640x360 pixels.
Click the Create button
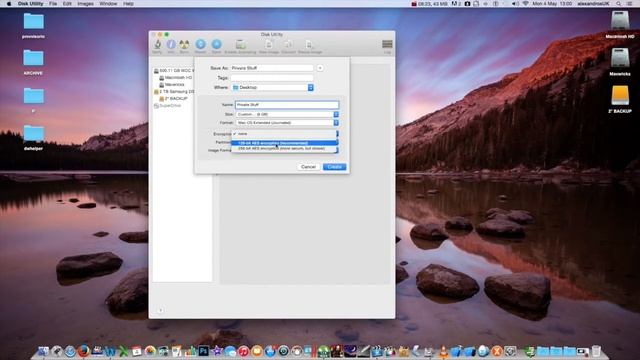[x=335, y=167]
